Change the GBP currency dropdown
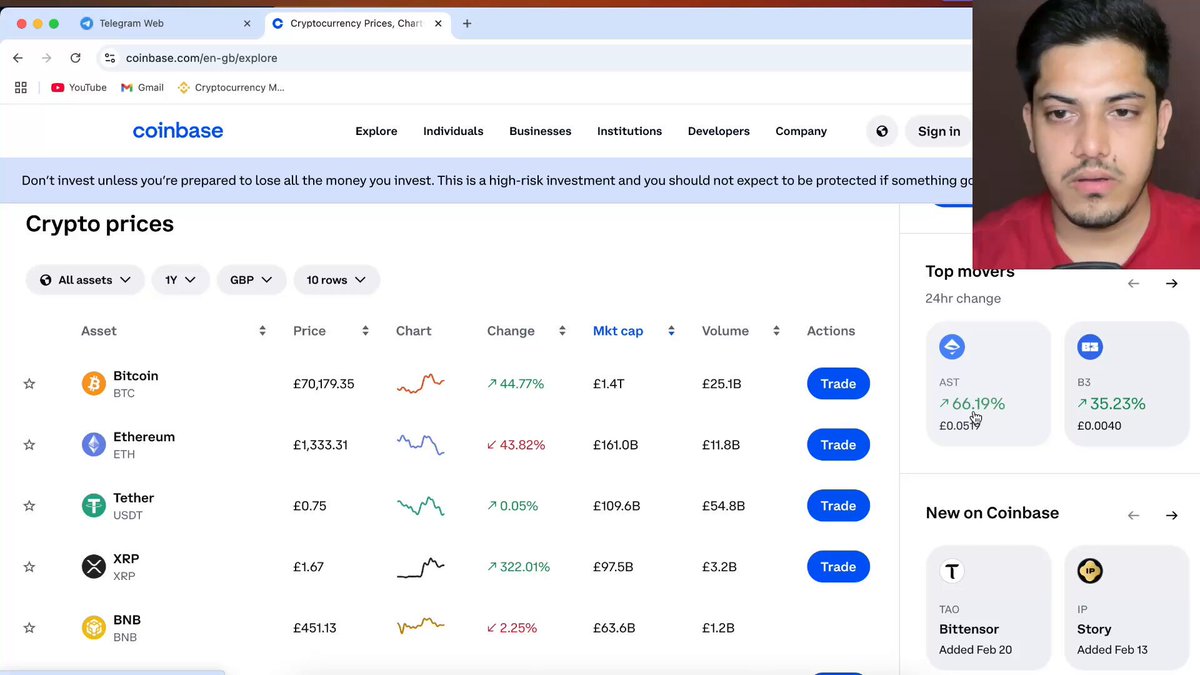The image size is (1200, 675). pyautogui.click(x=252, y=280)
